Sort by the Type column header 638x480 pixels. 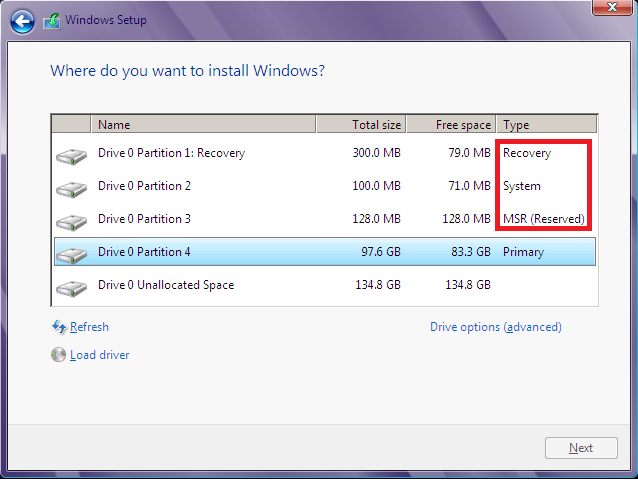pos(546,124)
